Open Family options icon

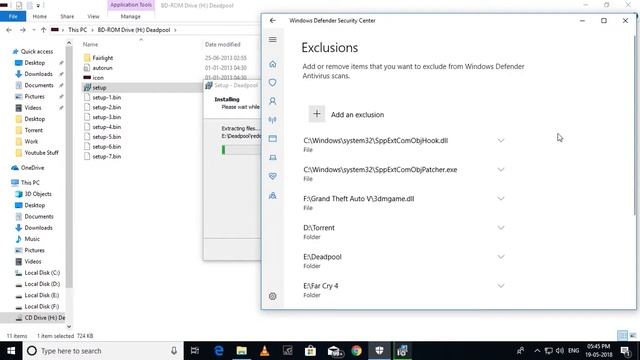tap(273, 196)
